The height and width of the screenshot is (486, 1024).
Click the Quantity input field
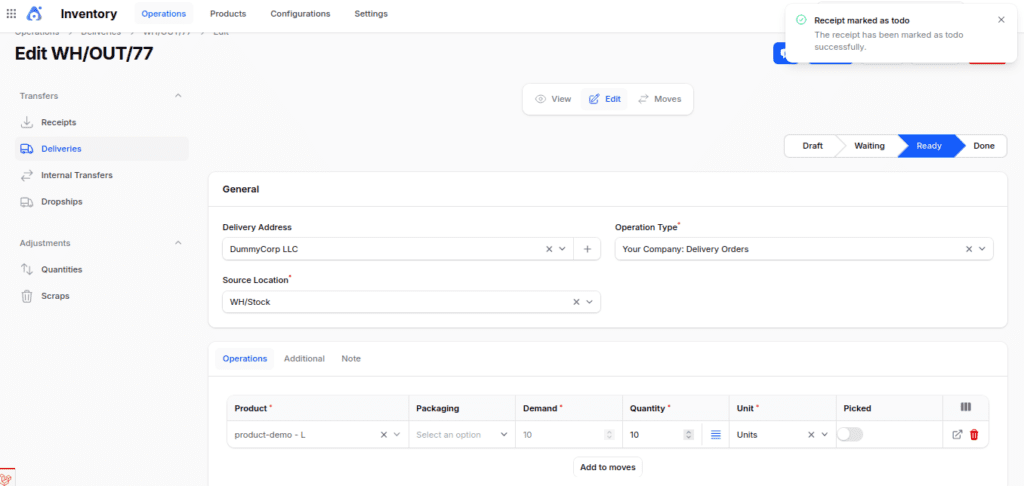tap(656, 434)
